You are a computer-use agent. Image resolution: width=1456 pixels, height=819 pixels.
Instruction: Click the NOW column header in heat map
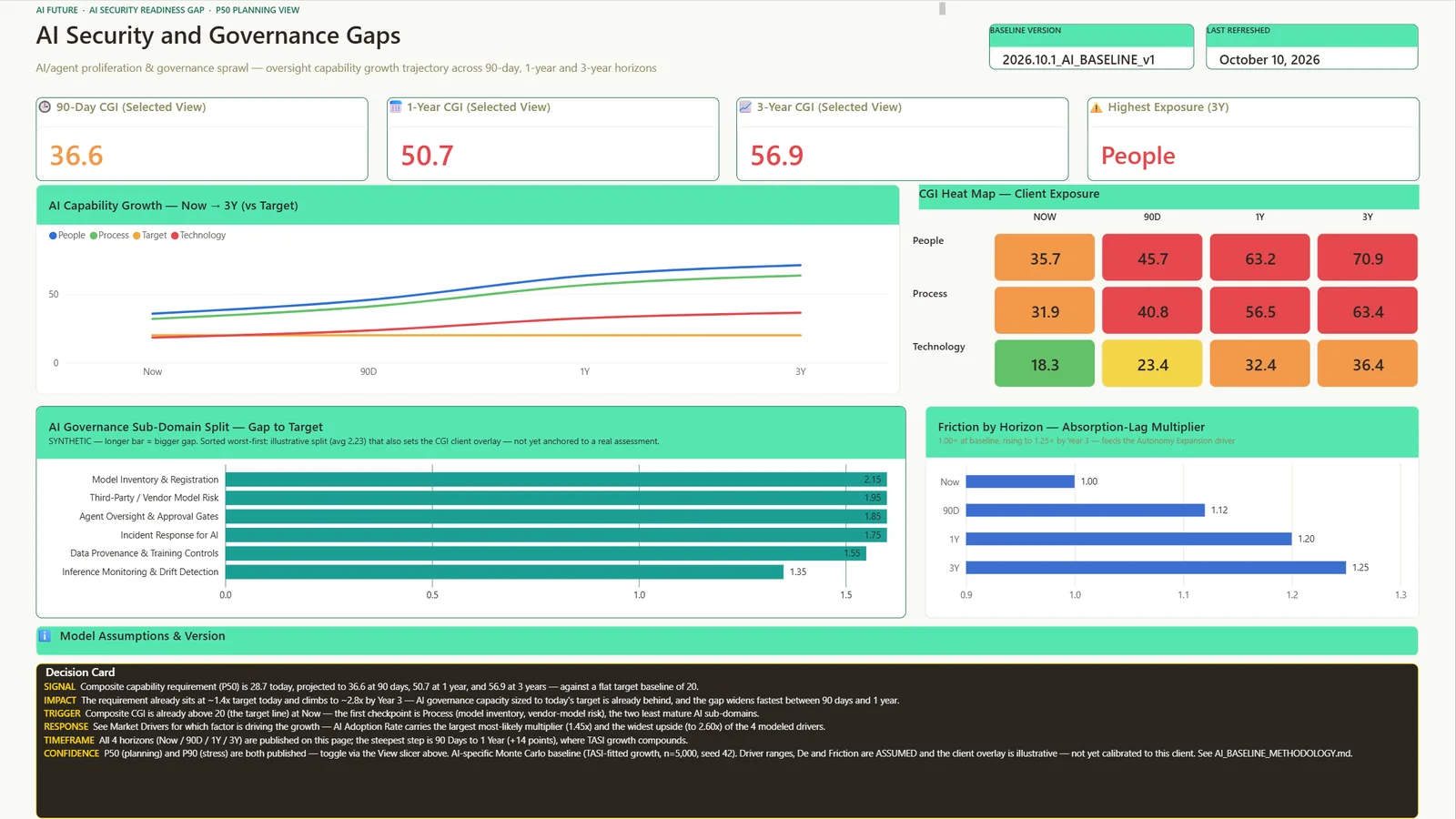[x=1045, y=217]
